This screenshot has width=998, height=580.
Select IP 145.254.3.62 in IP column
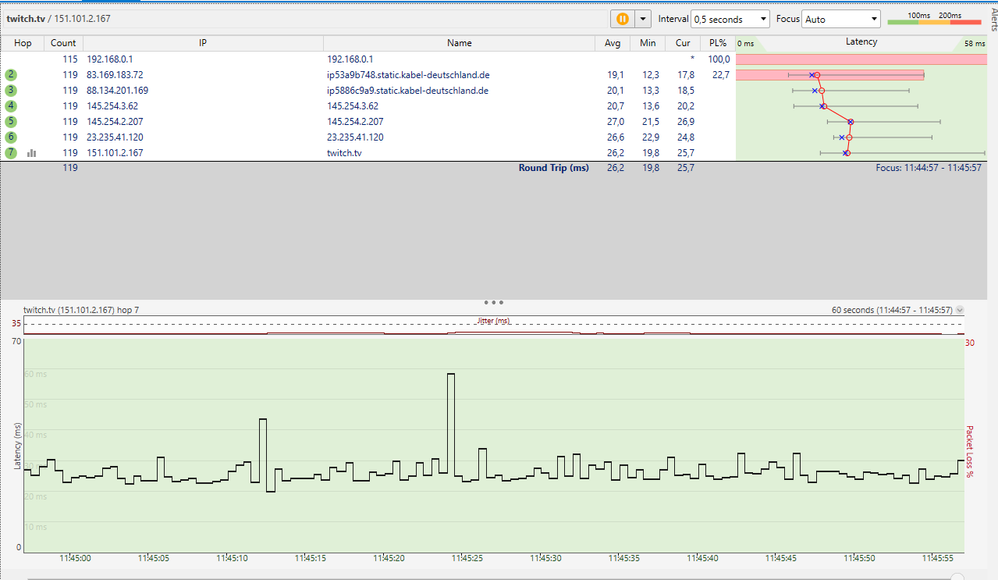coord(112,106)
